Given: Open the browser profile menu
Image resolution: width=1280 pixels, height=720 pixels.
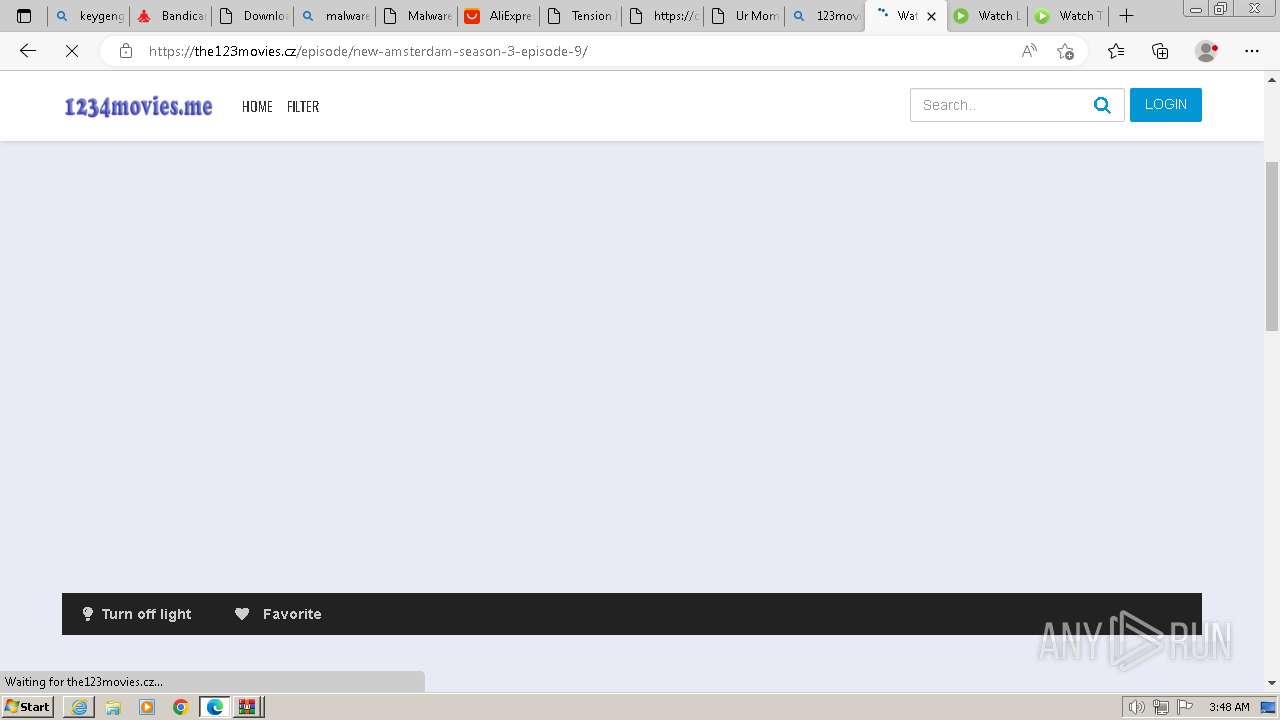Looking at the screenshot, I should point(1207,51).
